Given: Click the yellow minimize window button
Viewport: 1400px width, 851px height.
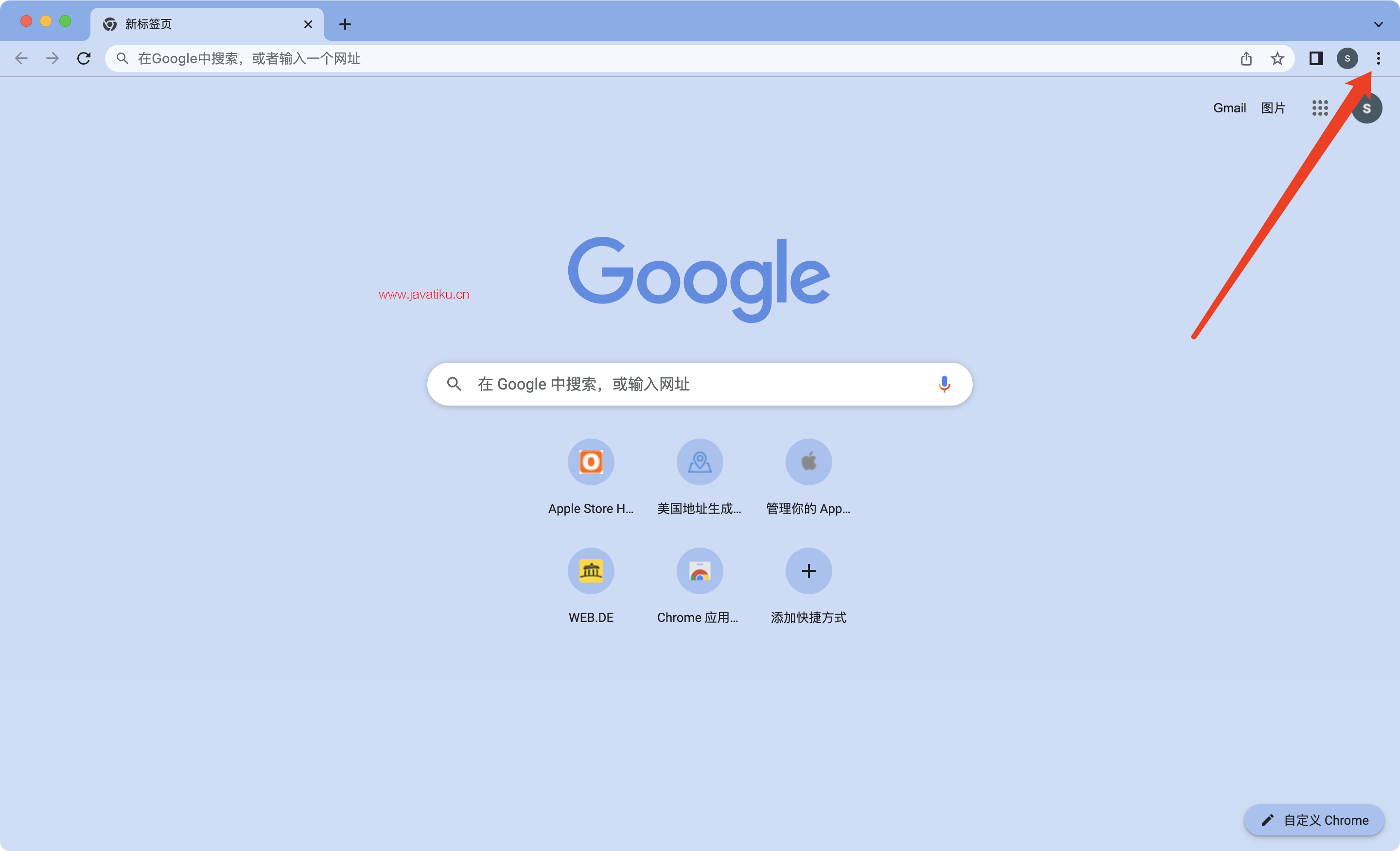Looking at the screenshot, I should pyautogui.click(x=46, y=21).
